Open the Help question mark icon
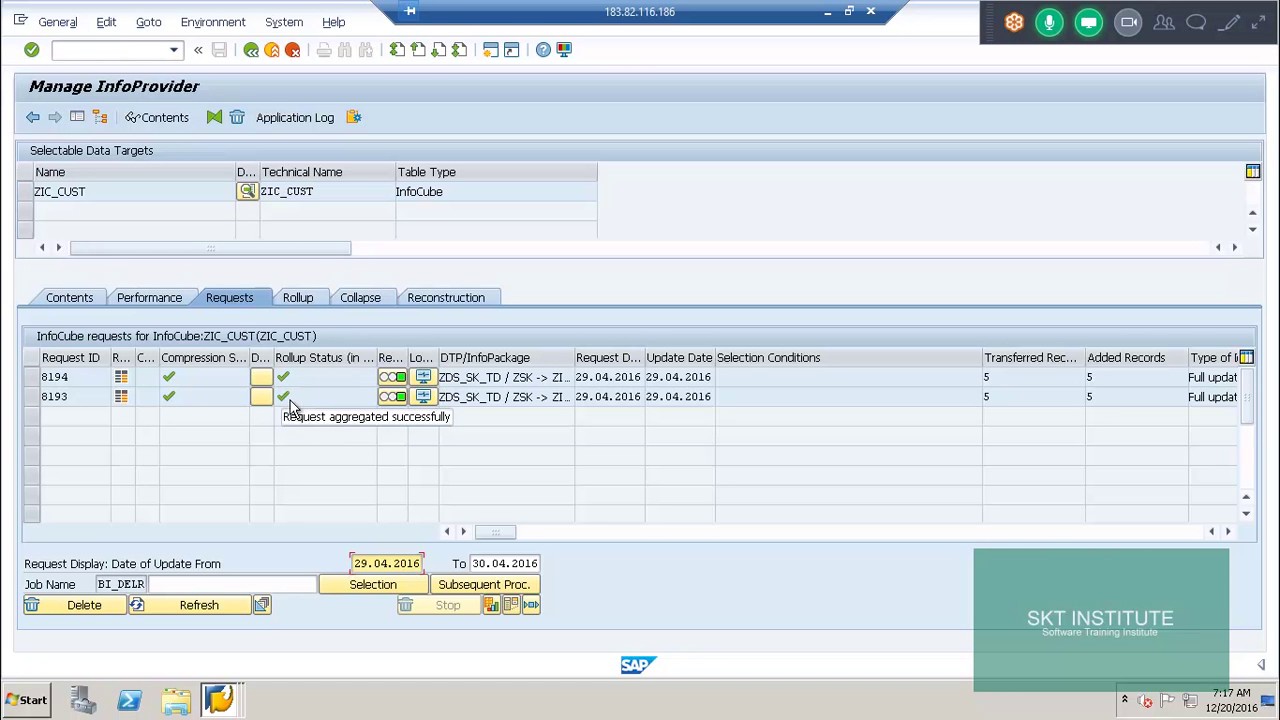 [x=543, y=50]
